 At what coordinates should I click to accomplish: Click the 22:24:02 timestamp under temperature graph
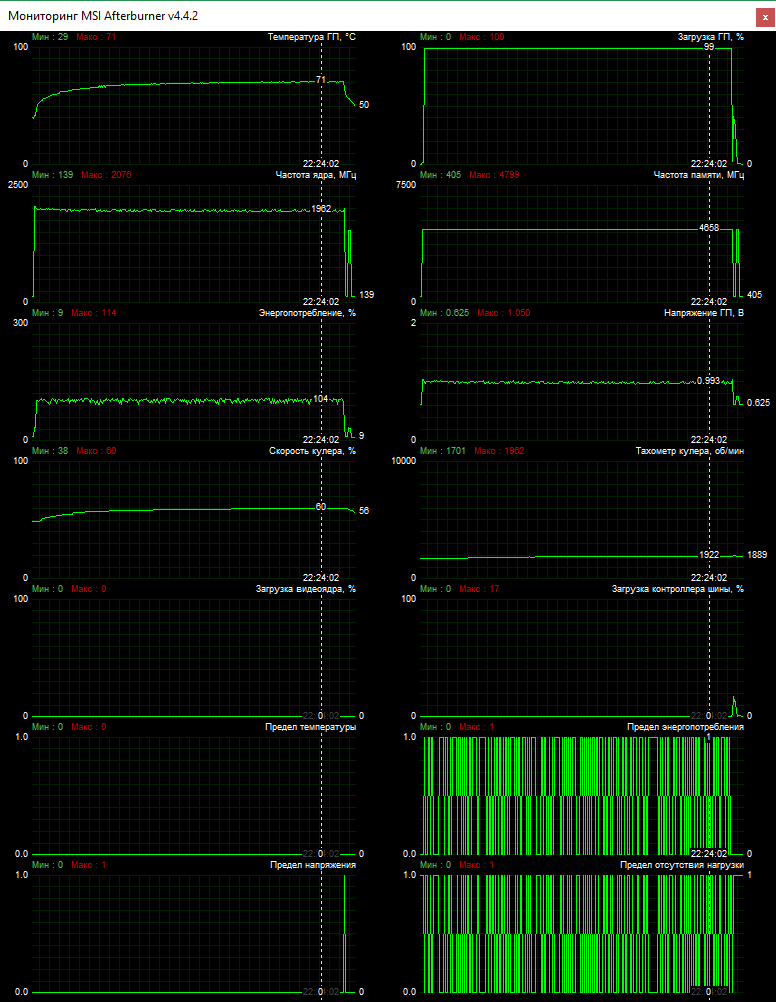click(321, 163)
